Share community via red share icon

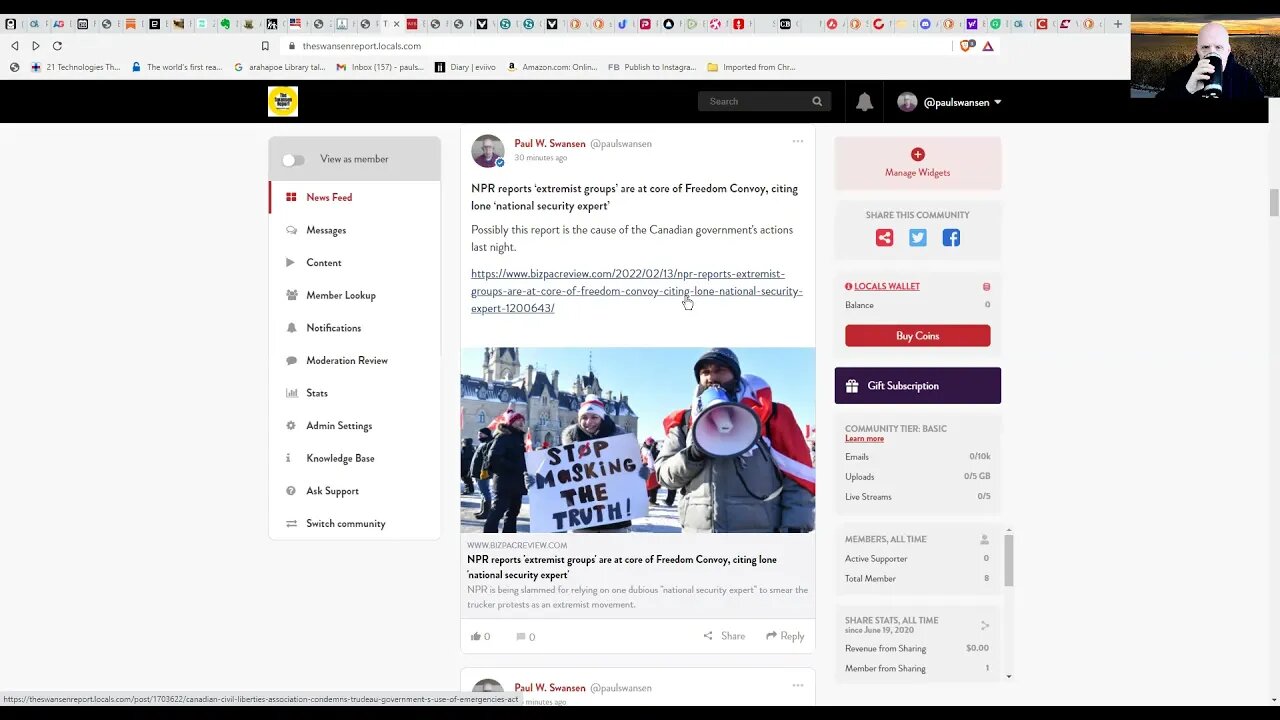[x=884, y=238]
